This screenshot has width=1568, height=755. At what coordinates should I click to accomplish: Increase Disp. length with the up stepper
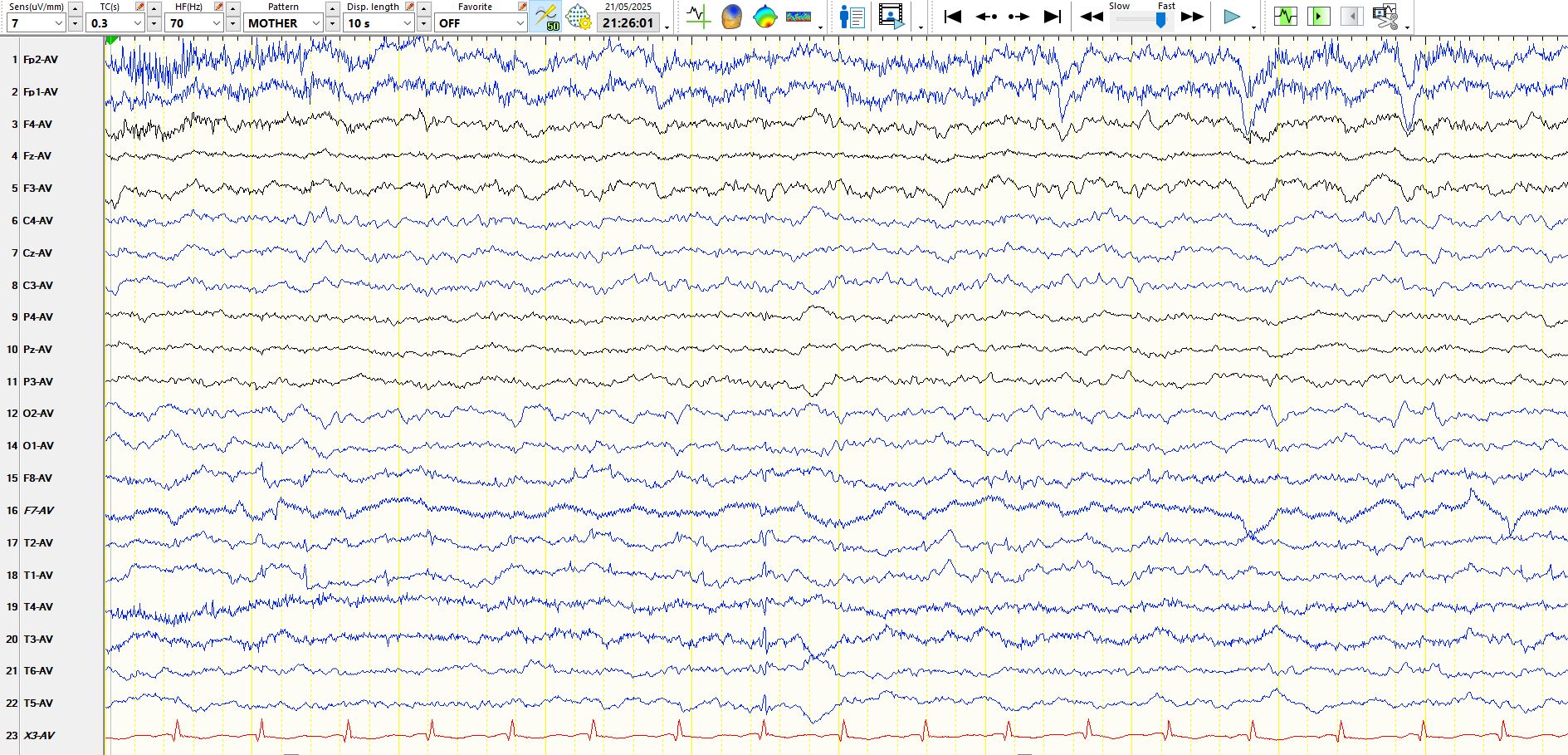pyautogui.click(x=424, y=7)
